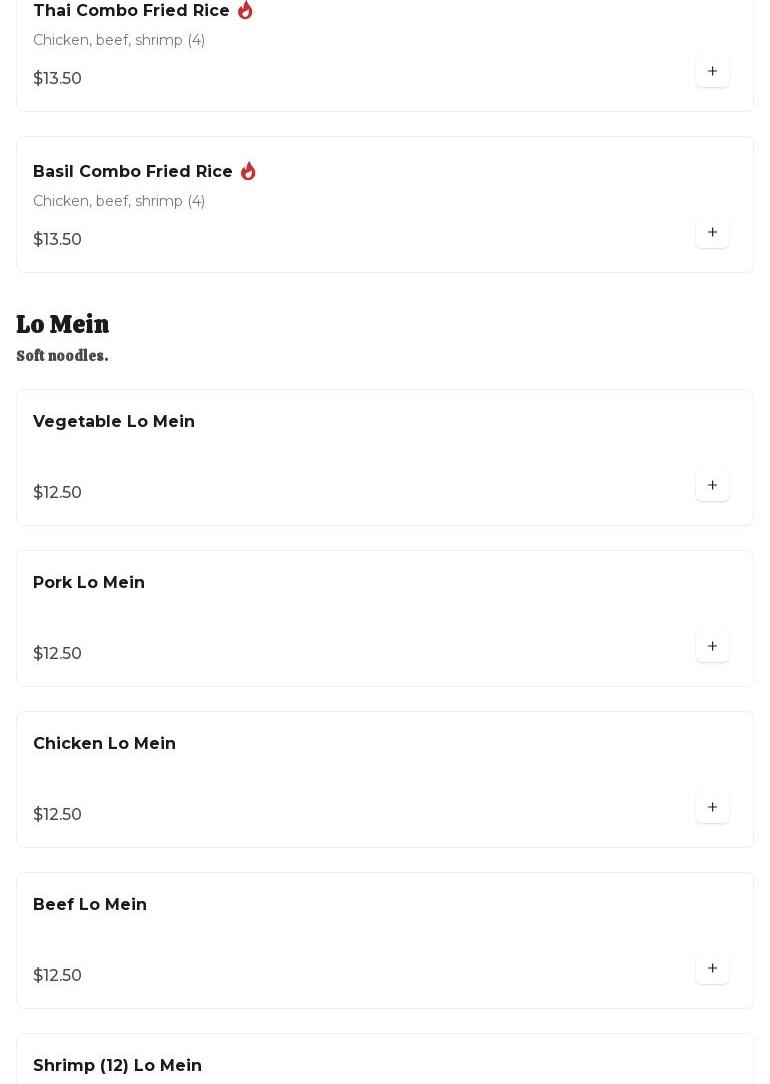
Task: Click the $13.50 price of Thai Combo
Action: tap(57, 79)
